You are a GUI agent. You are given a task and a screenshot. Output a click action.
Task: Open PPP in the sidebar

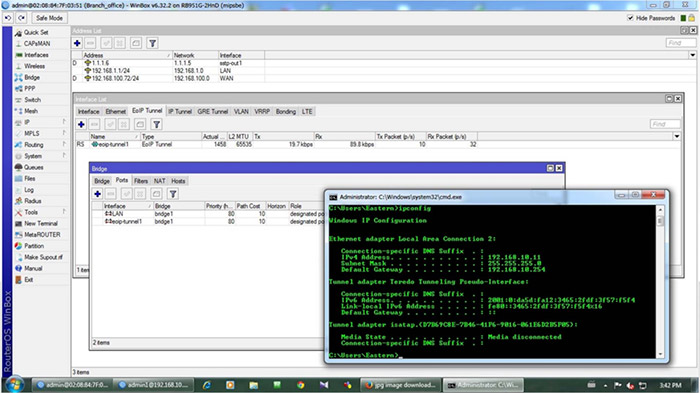point(29,88)
